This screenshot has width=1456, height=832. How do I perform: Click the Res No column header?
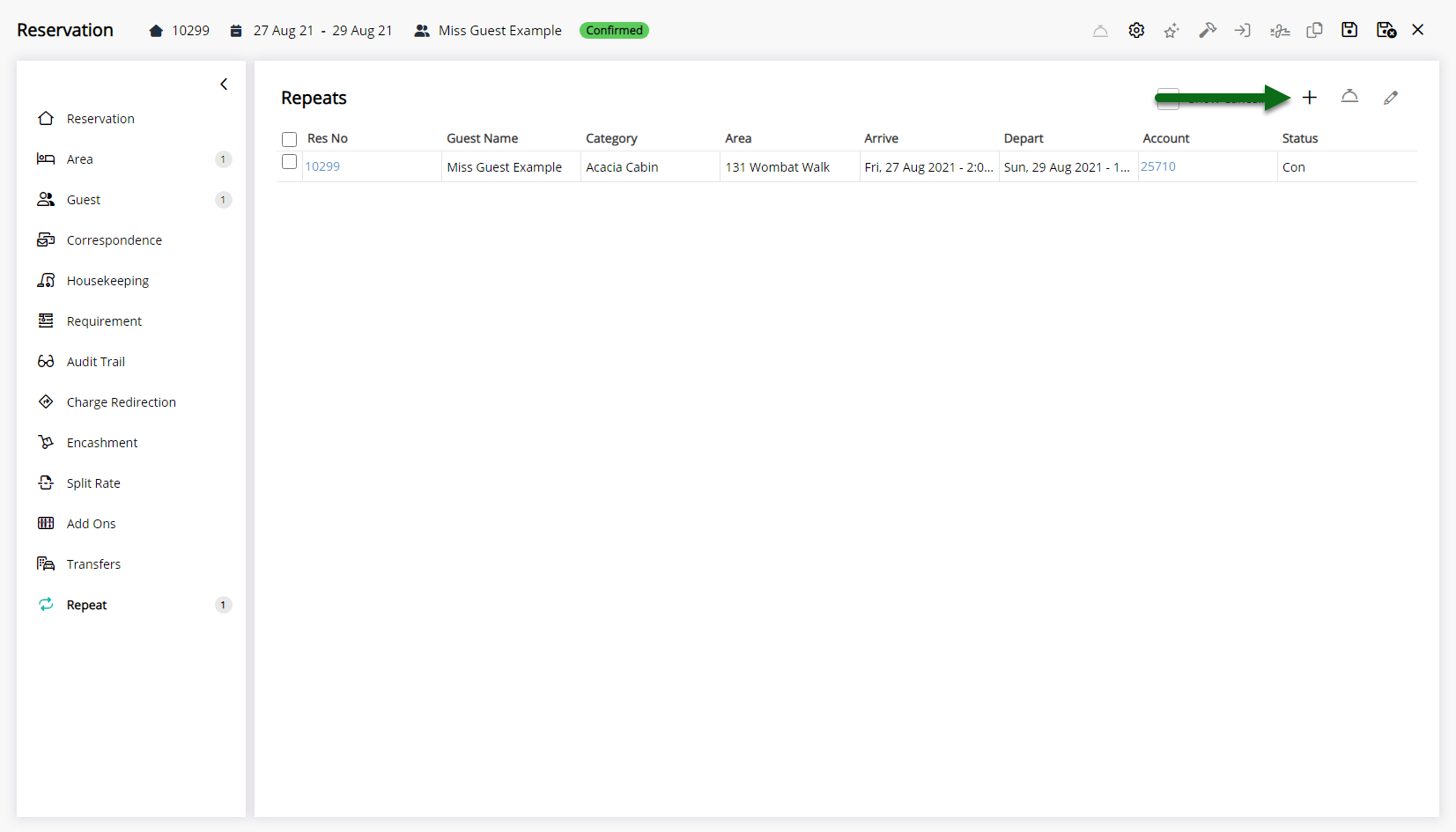[x=328, y=138]
